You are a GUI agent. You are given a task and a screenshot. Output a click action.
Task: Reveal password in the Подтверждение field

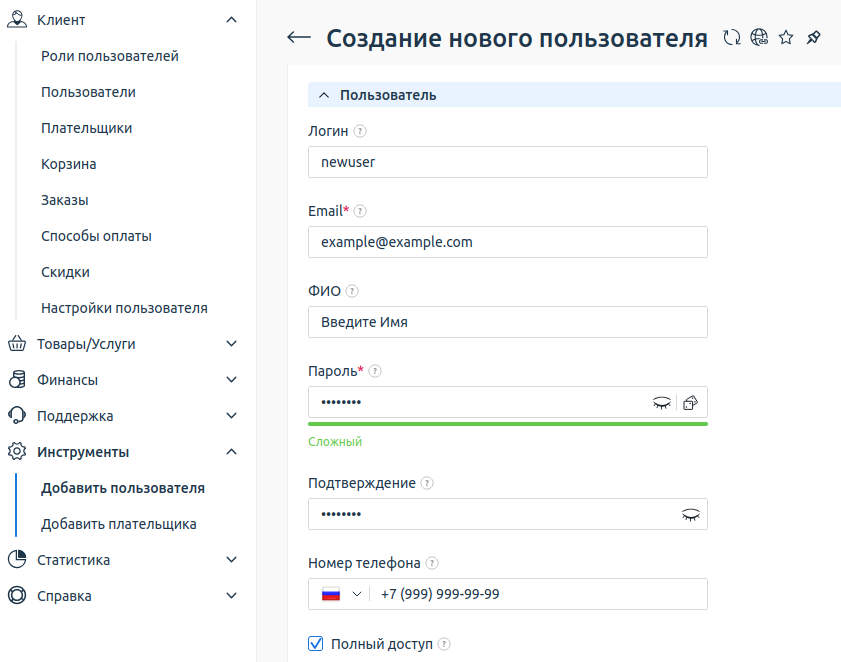pyautogui.click(x=689, y=514)
